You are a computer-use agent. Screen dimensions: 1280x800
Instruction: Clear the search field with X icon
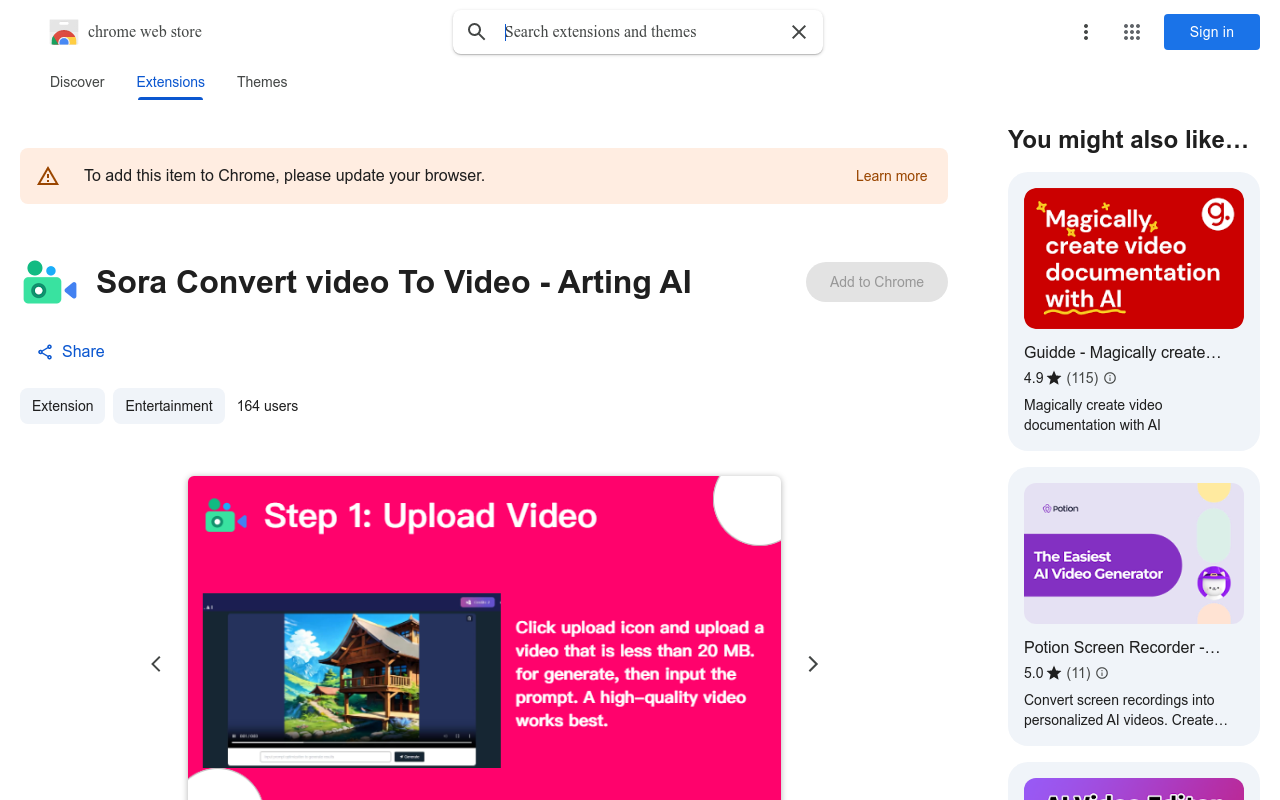point(799,32)
